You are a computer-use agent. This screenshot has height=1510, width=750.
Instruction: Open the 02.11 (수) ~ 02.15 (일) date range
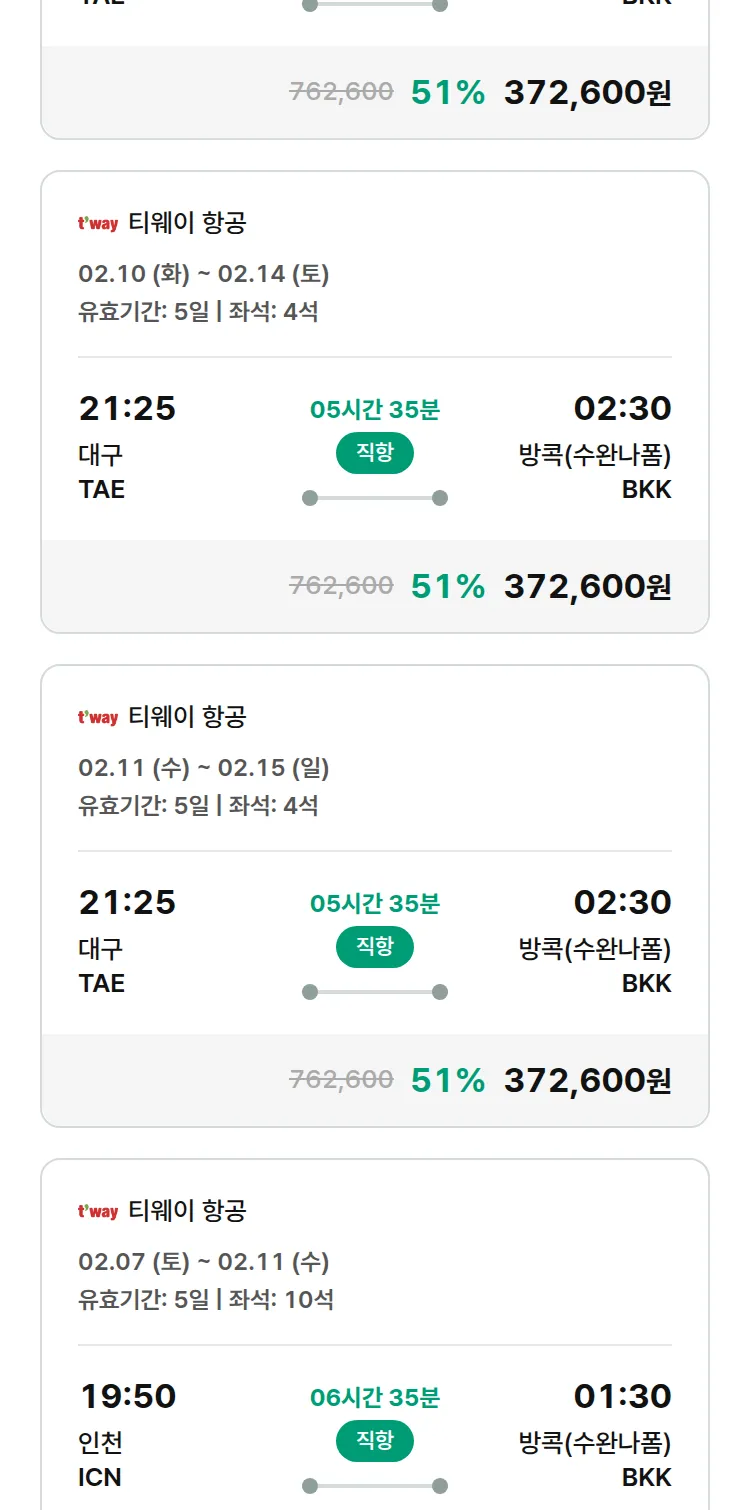coord(203,768)
